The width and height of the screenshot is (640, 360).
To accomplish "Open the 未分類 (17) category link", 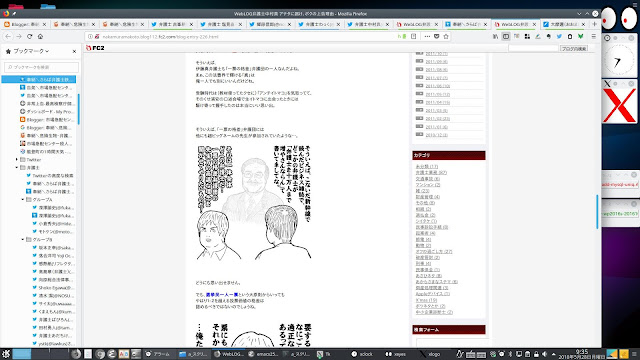I will [x=427, y=167].
